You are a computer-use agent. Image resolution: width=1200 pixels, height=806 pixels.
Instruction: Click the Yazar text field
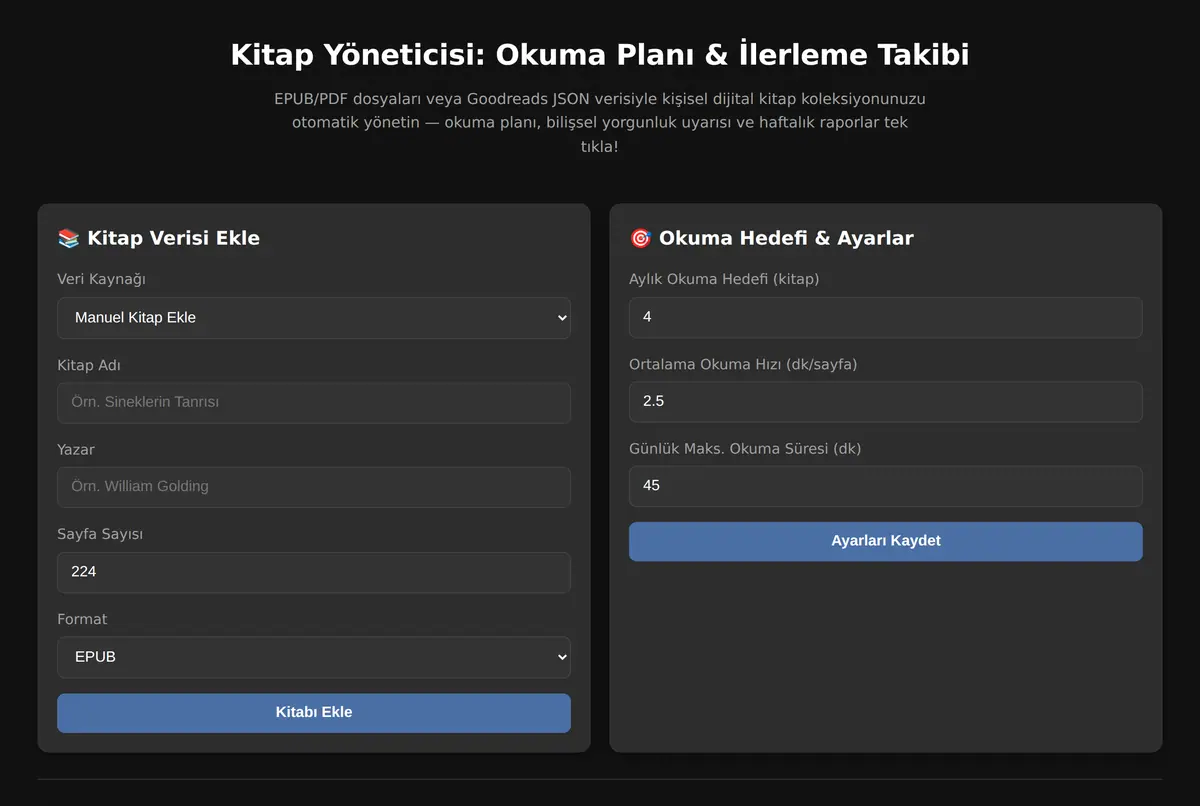314,487
